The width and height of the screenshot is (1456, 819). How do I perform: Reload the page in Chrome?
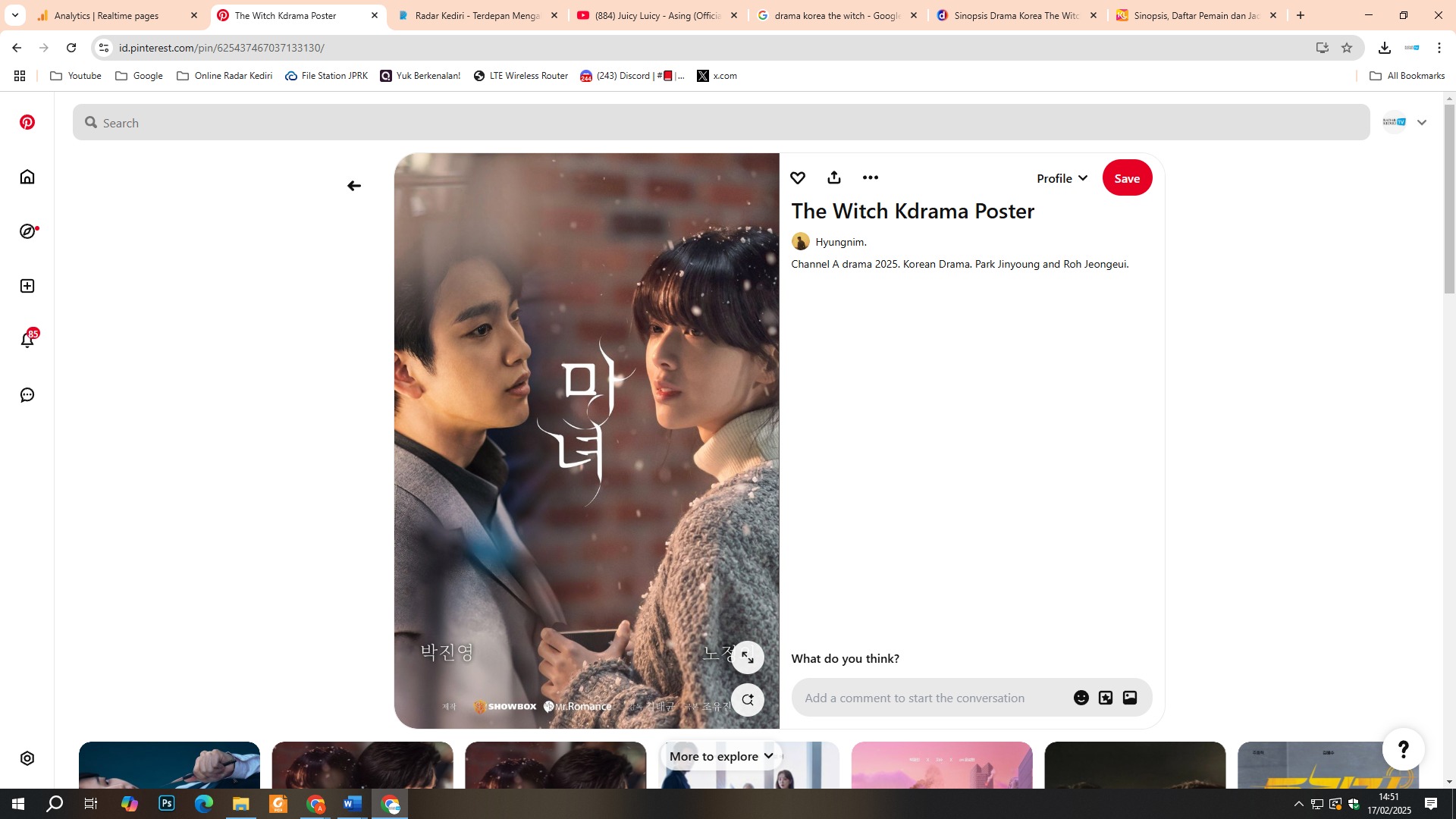(71, 48)
